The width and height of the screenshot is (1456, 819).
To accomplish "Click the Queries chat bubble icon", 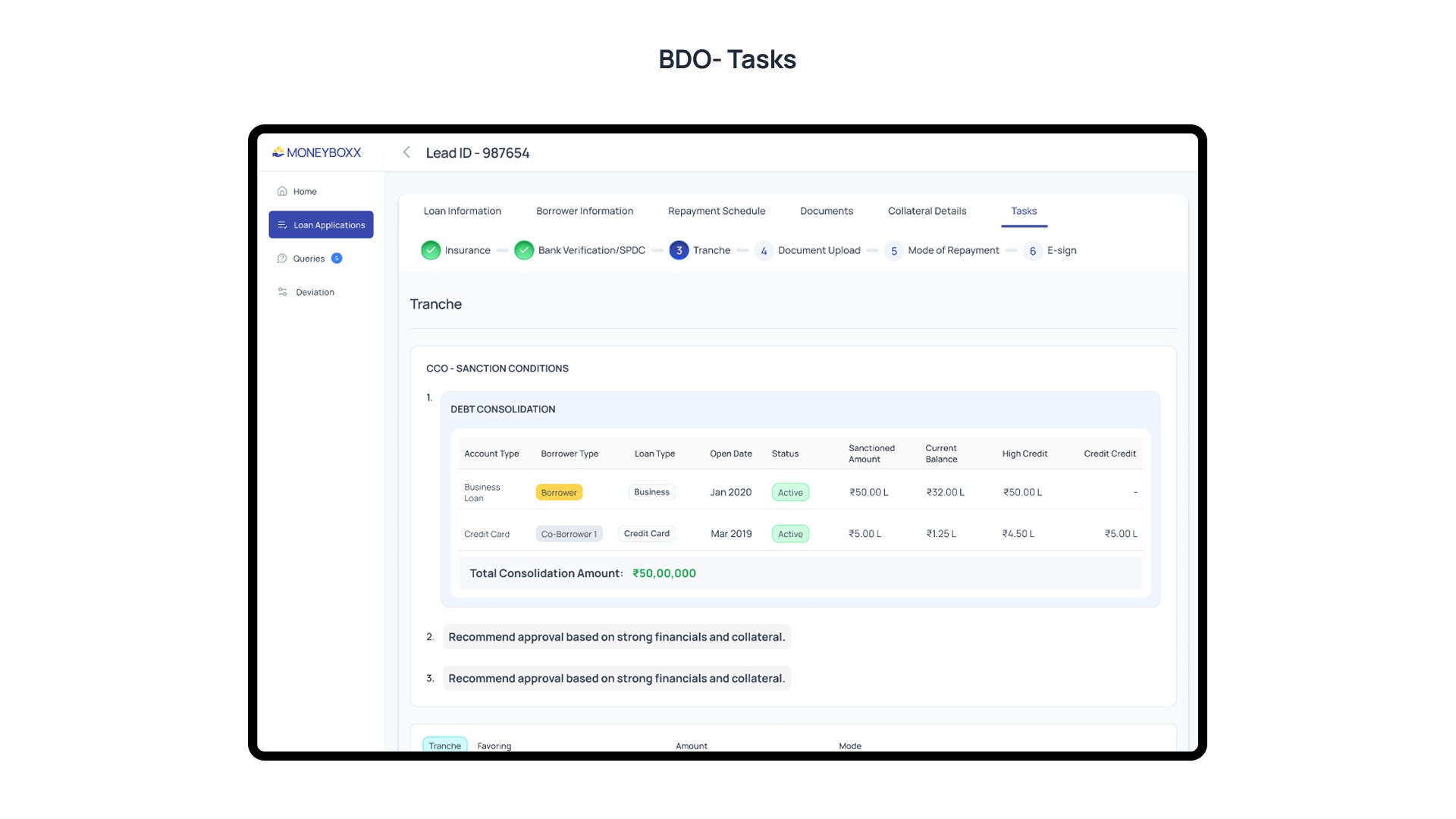I will (282, 259).
